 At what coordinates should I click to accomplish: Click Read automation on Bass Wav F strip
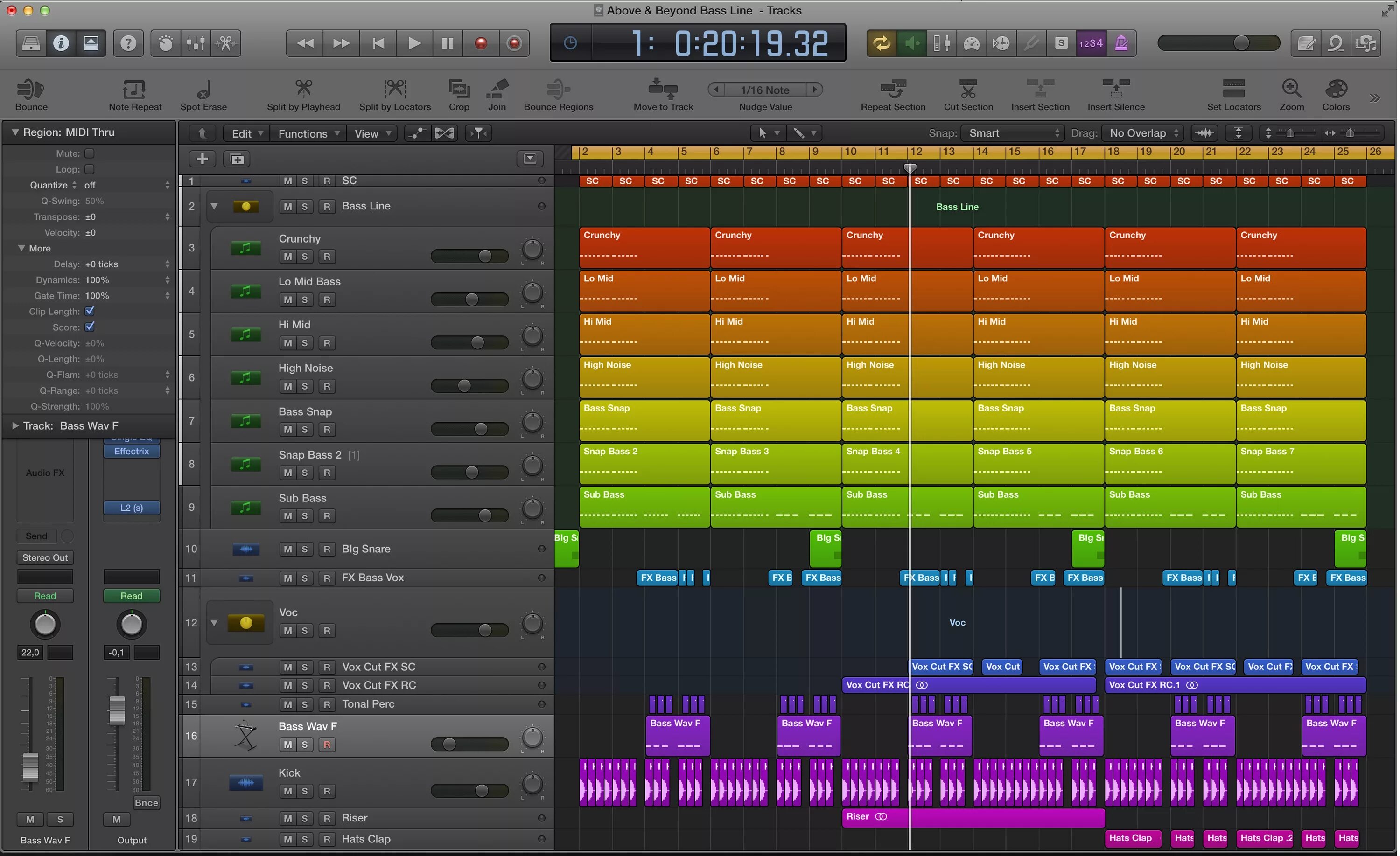45,596
